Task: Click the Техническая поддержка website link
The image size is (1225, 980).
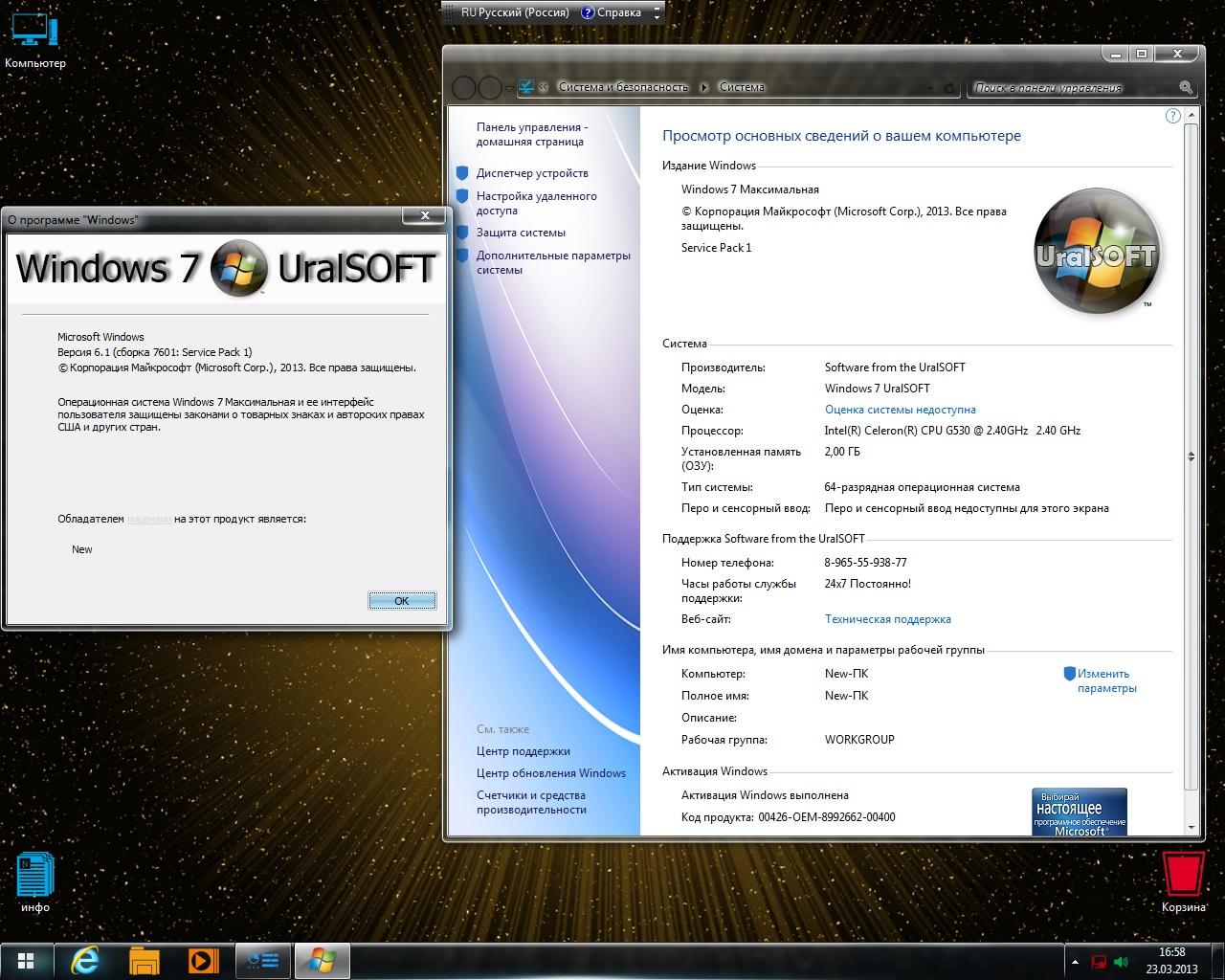Action: point(887,619)
